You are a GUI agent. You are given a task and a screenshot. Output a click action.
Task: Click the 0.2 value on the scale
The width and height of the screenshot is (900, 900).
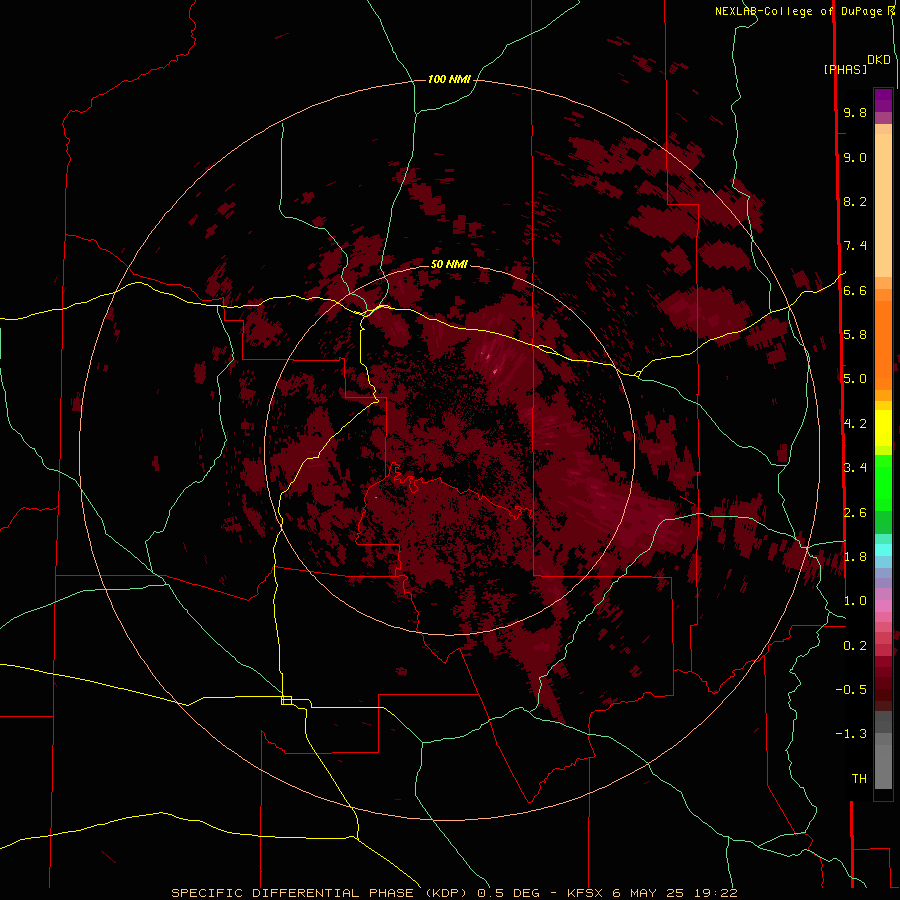tap(855, 646)
